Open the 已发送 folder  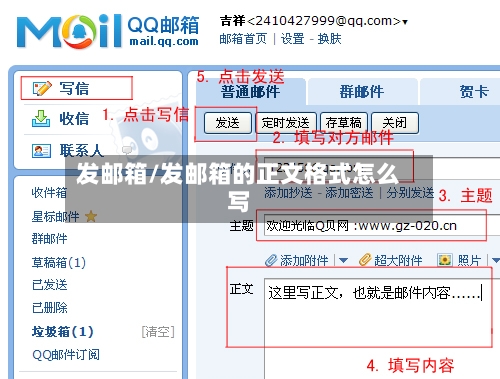[49, 285]
